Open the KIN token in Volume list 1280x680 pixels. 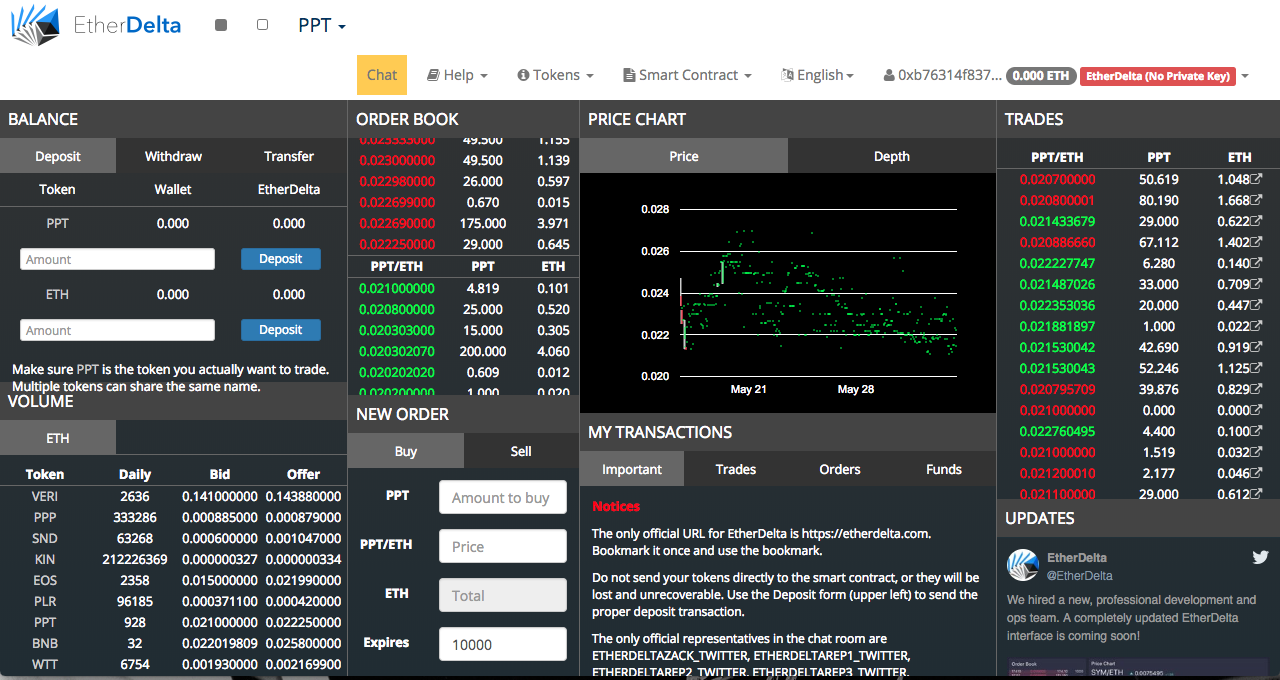(x=44, y=559)
